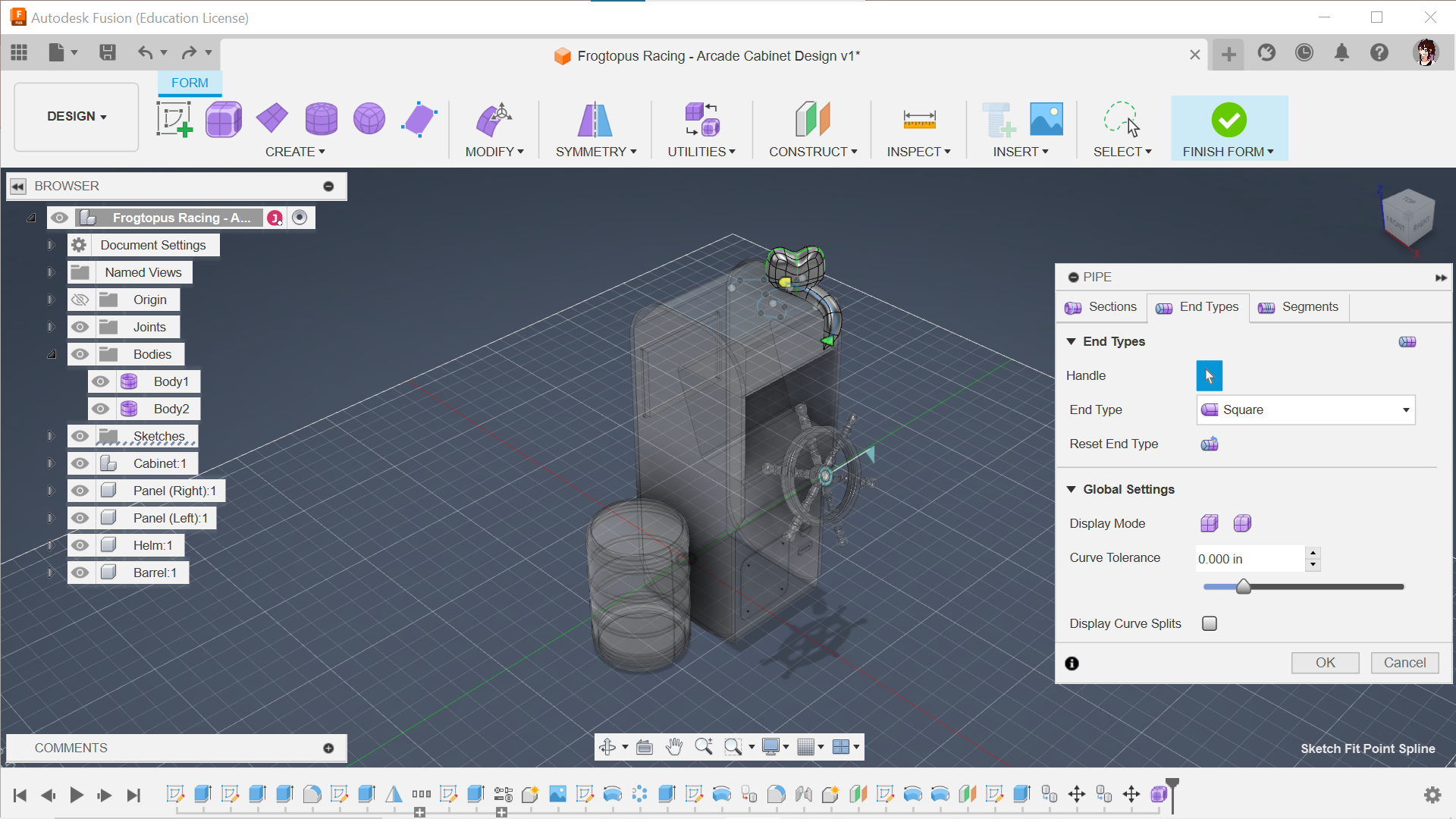Collapse the End Types section
The height and width of the screenshot is (819, 1456).
1071,341
